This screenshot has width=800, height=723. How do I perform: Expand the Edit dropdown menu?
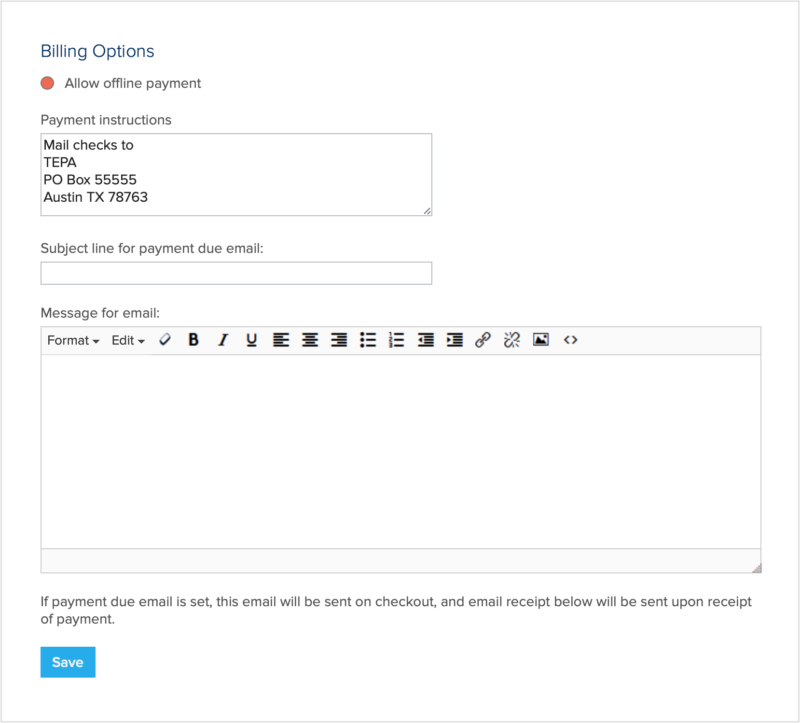pyautogui.click(x=128, y=340)
